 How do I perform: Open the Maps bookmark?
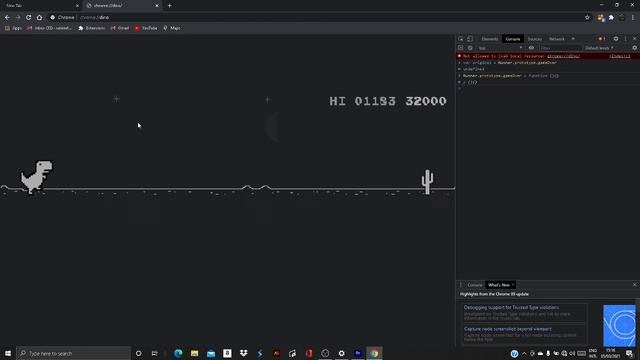pyautogui.click(x=172, y=28)
